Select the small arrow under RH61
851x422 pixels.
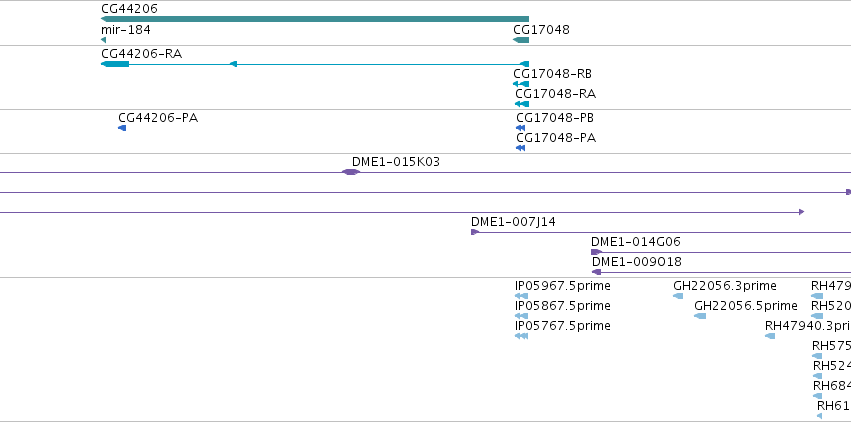point(820,416)
